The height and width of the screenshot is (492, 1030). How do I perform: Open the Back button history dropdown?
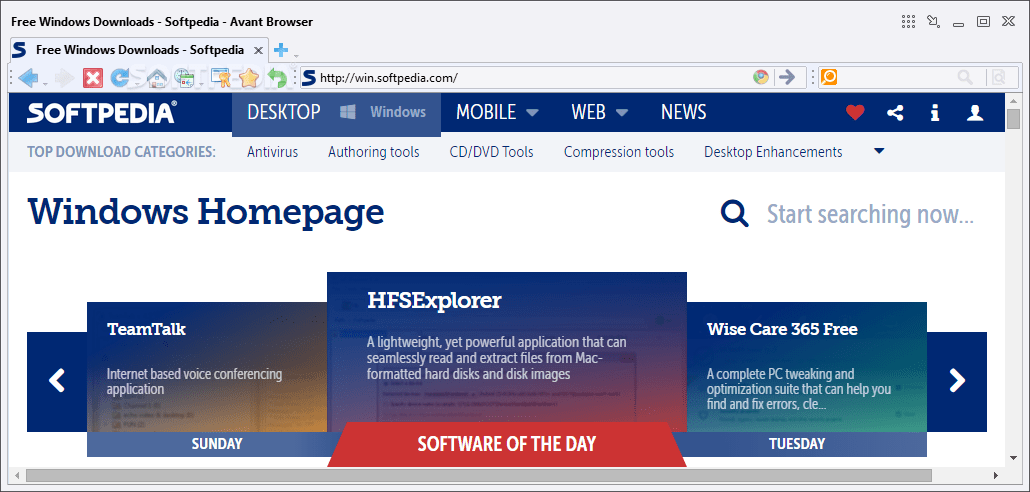[x=45, y=83]
